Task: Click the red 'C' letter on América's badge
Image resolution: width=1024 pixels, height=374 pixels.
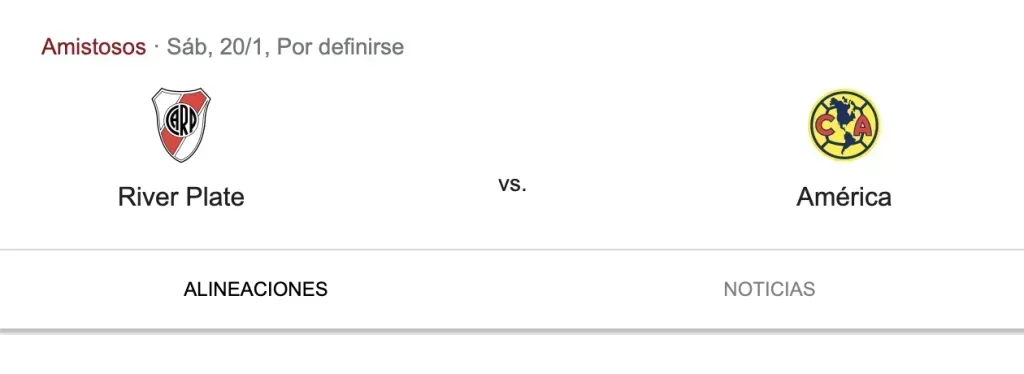Action: pos(825,128)
